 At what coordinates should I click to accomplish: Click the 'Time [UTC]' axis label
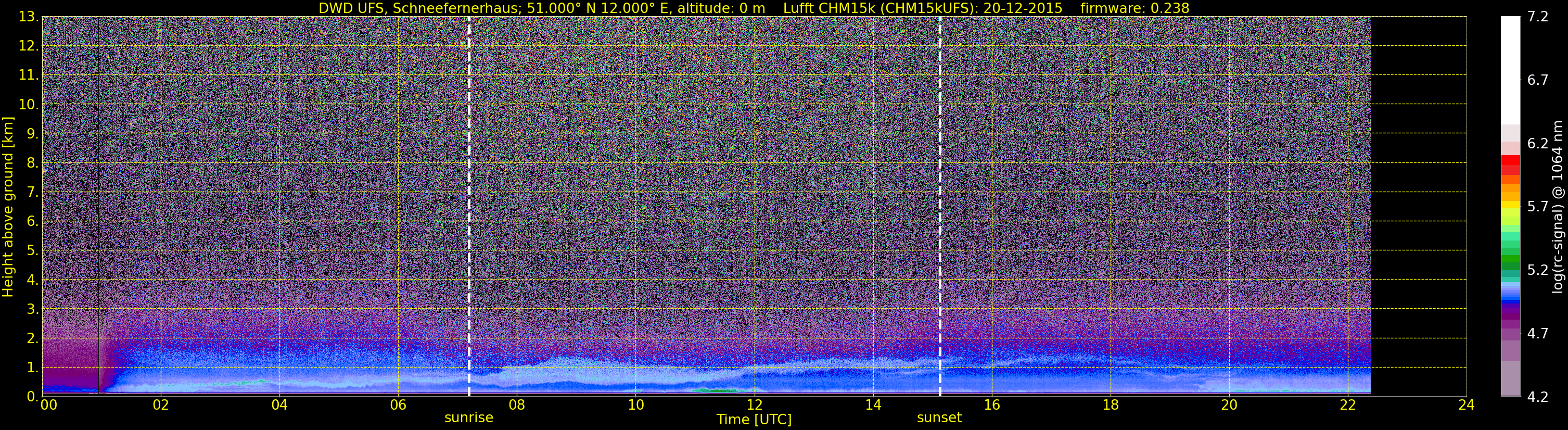pos(754,420)
